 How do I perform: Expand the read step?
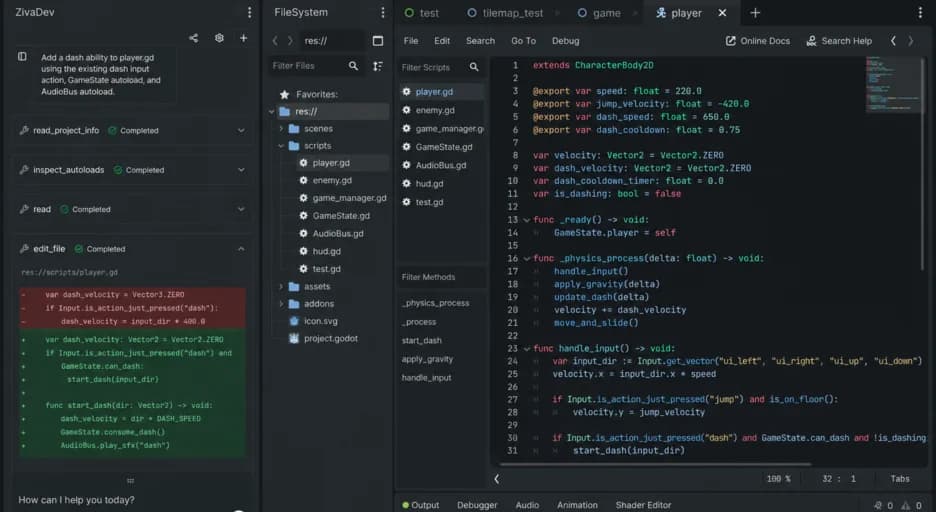(x=241, y=209)
